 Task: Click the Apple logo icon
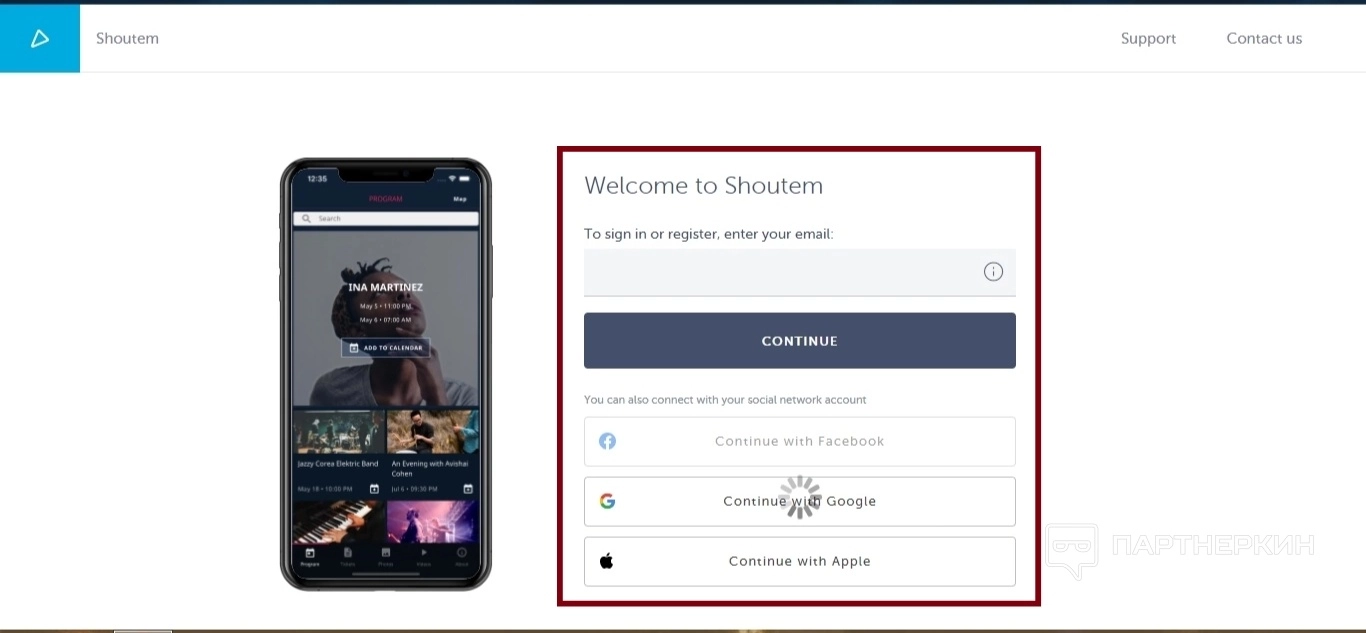point(606,561)
